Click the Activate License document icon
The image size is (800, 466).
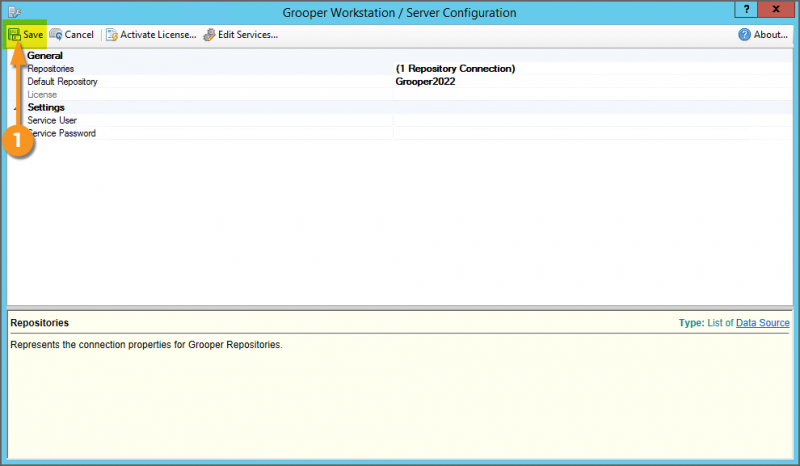tap(112, 35)
